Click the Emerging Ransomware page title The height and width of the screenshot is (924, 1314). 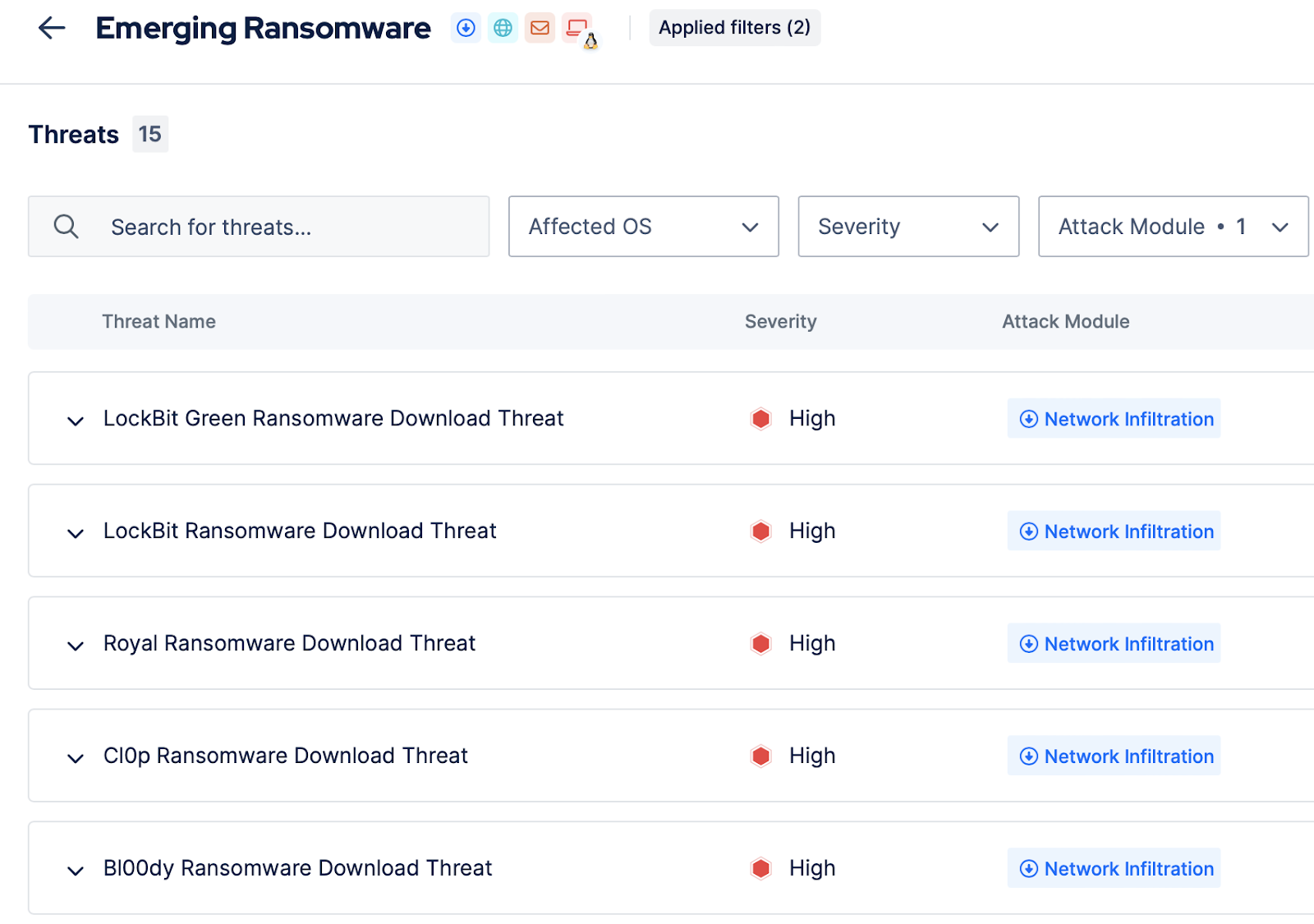click(264, 28)
